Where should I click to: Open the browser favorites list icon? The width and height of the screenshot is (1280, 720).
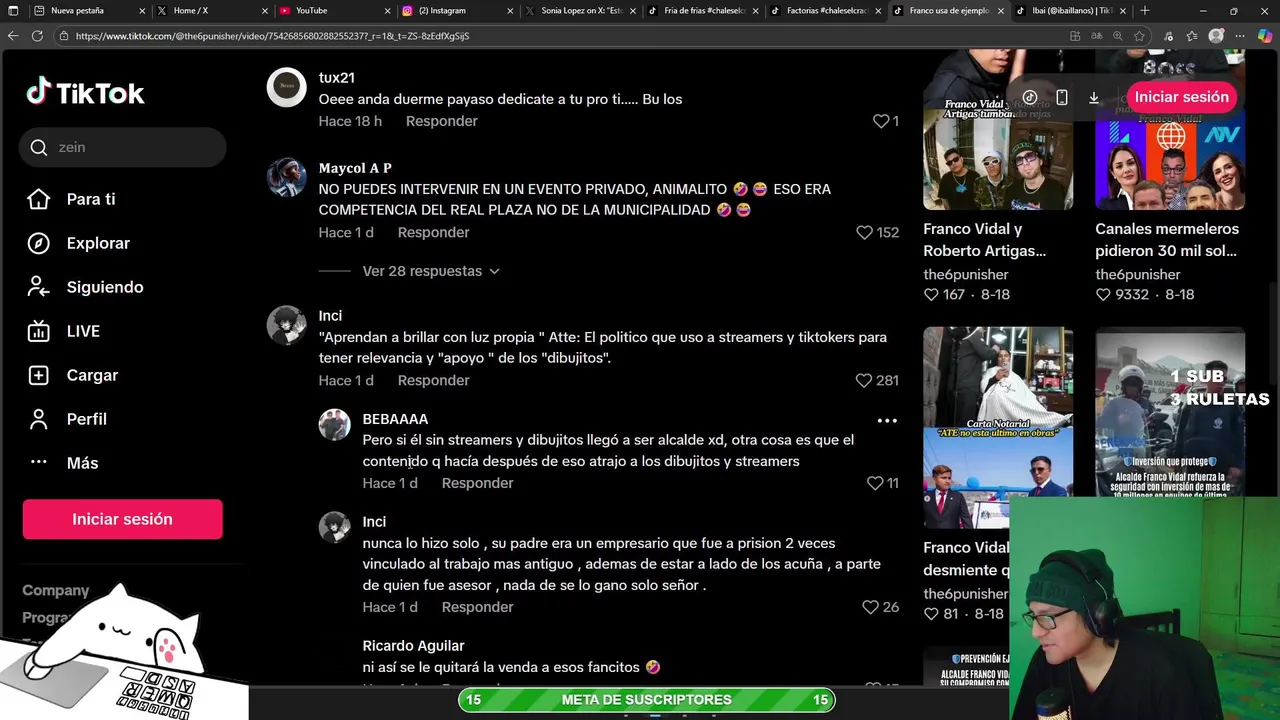point(1192,35)
